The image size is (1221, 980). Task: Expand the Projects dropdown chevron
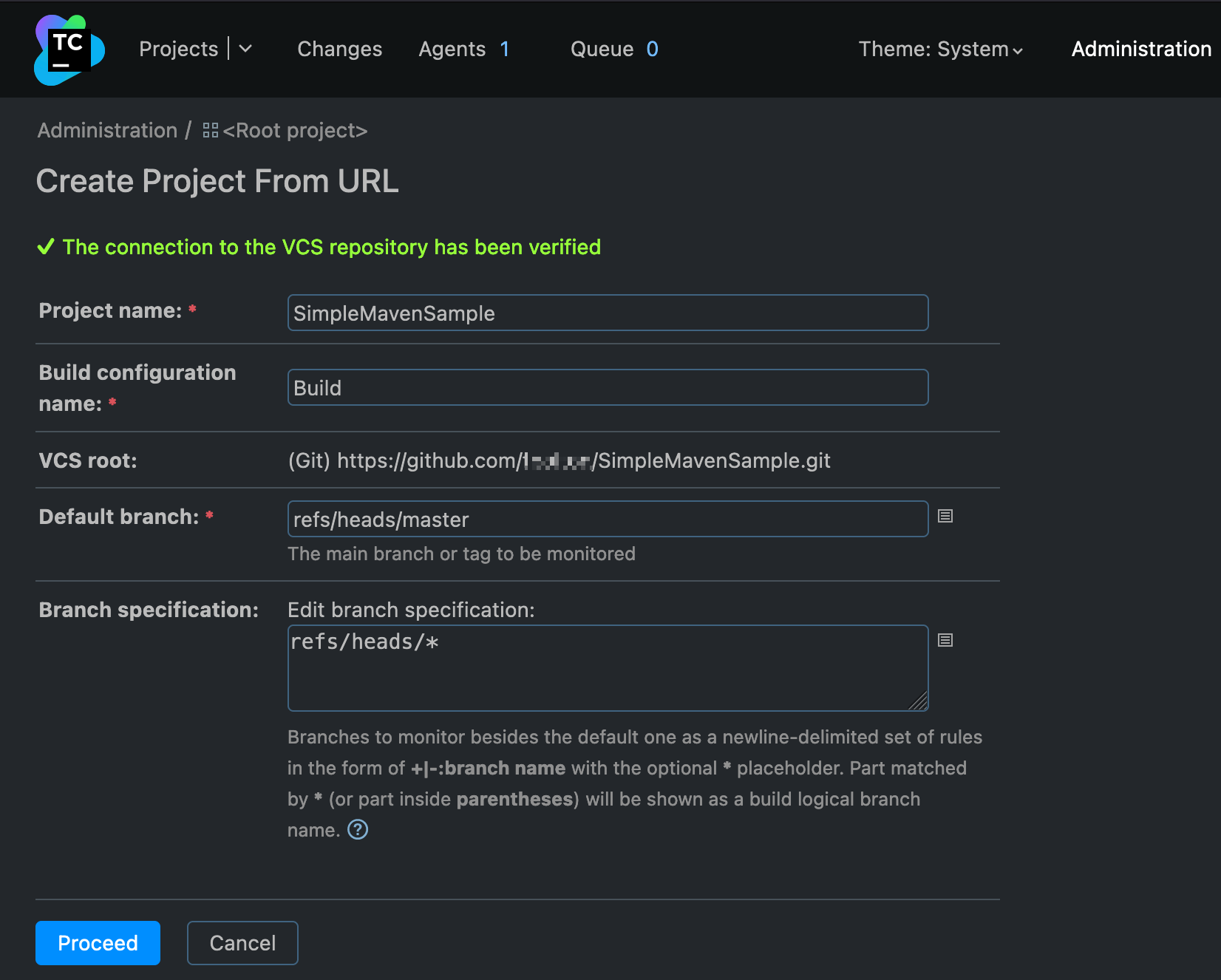[x=246, y=49]
